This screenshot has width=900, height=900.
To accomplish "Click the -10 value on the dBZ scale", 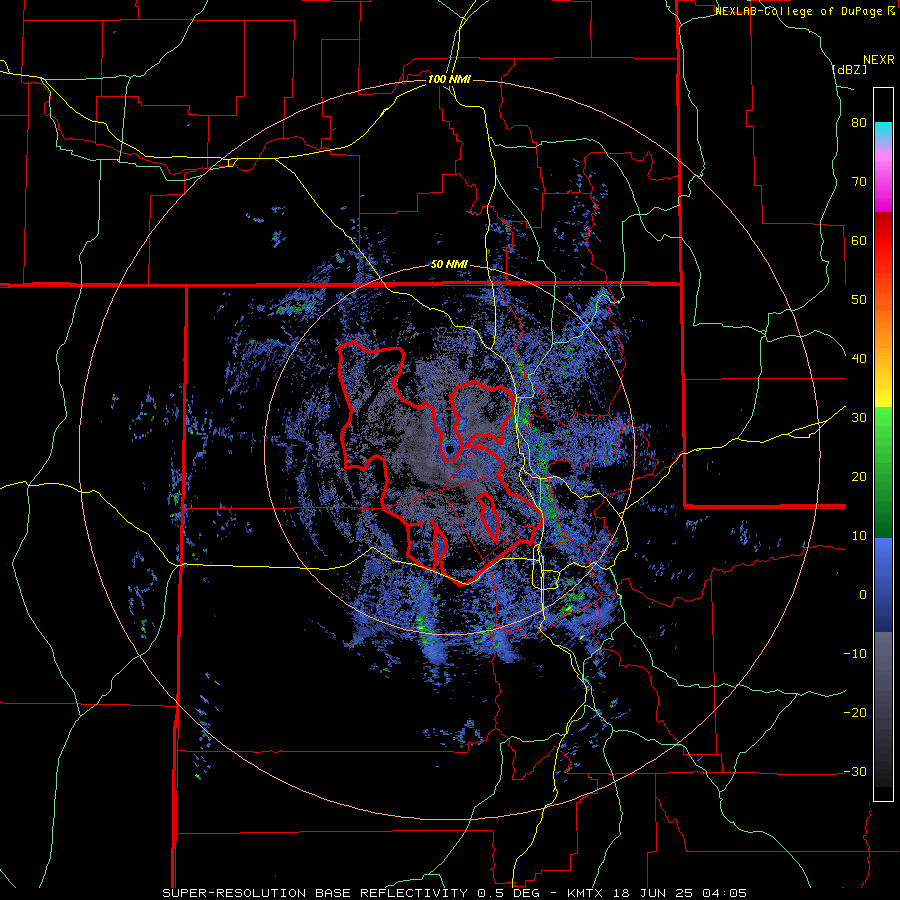I will [x=855, y=654].
